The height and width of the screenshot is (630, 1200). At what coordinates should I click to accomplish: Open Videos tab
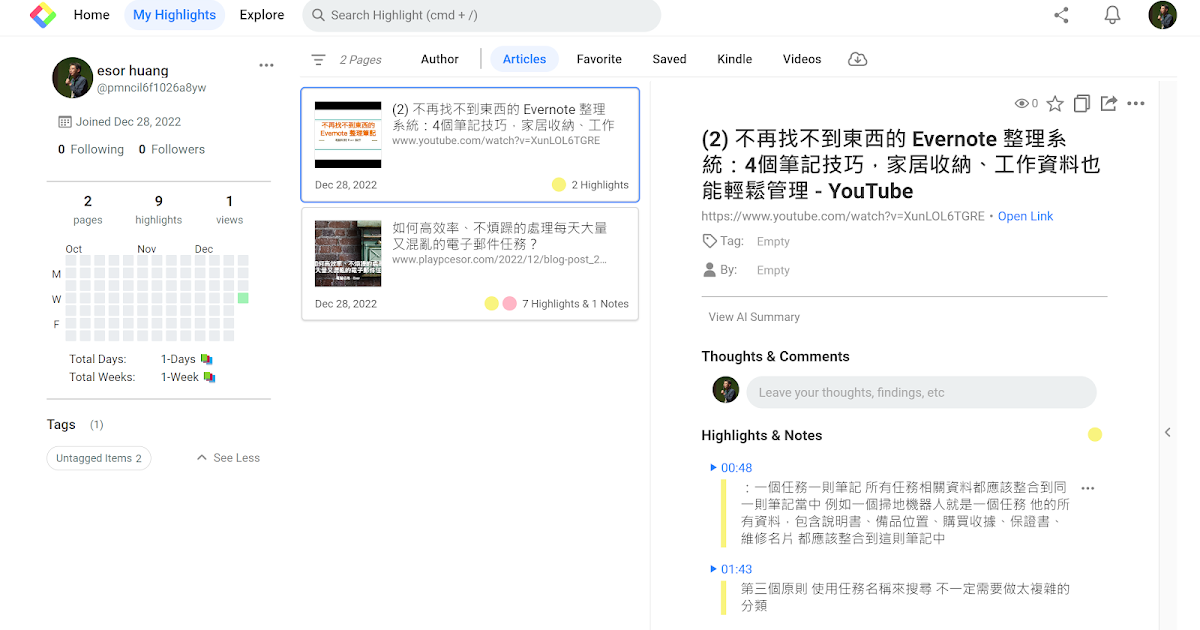click(802, 59)
